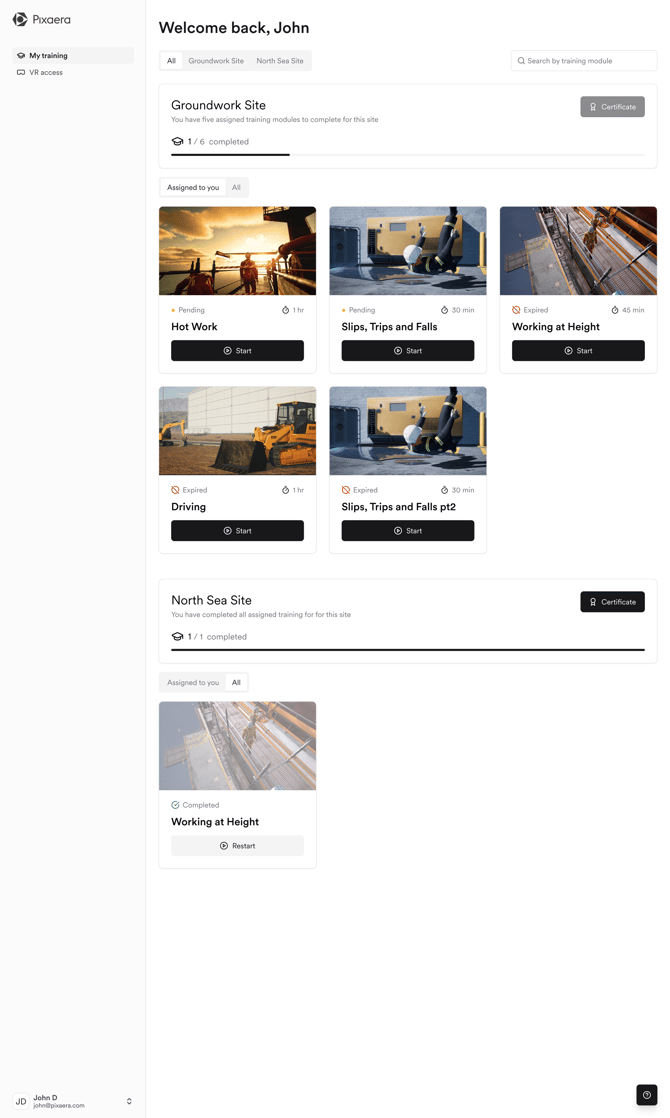Select Assigned to you under North Sea Site
The image size is (670, 1118).
(x=193, y=682)
